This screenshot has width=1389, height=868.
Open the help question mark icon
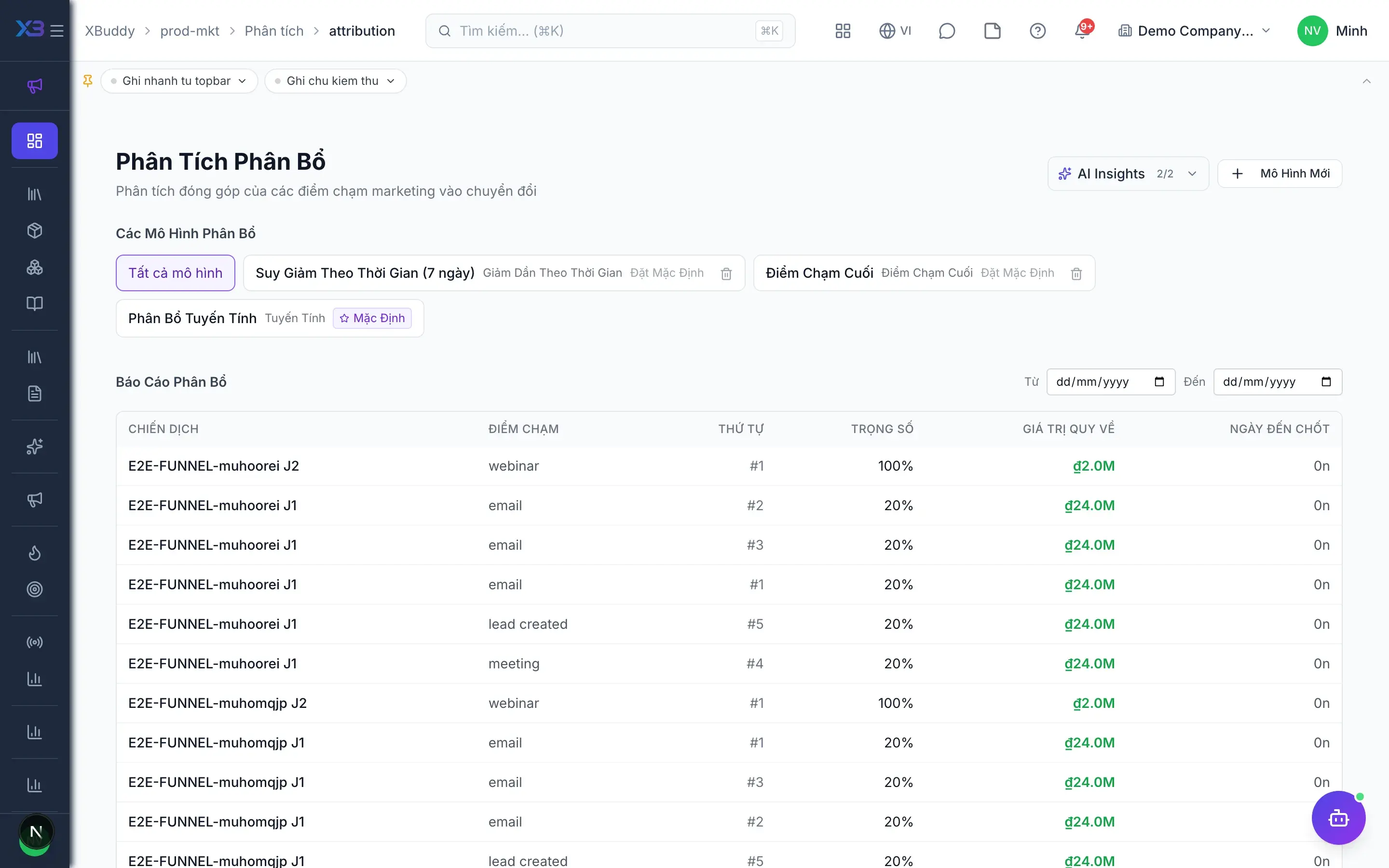(x=1037, y=31)
